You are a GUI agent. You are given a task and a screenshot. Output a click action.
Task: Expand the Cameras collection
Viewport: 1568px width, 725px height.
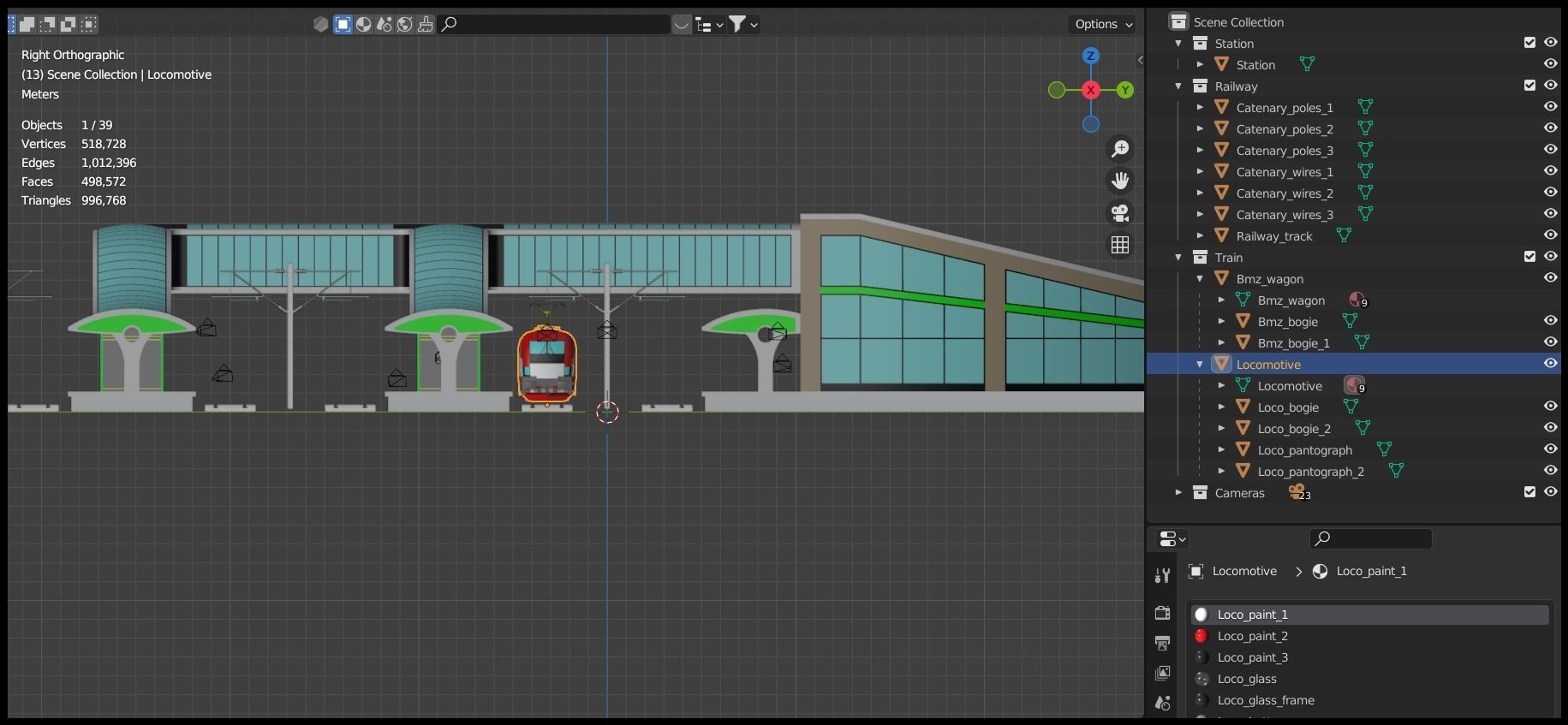1178,492
